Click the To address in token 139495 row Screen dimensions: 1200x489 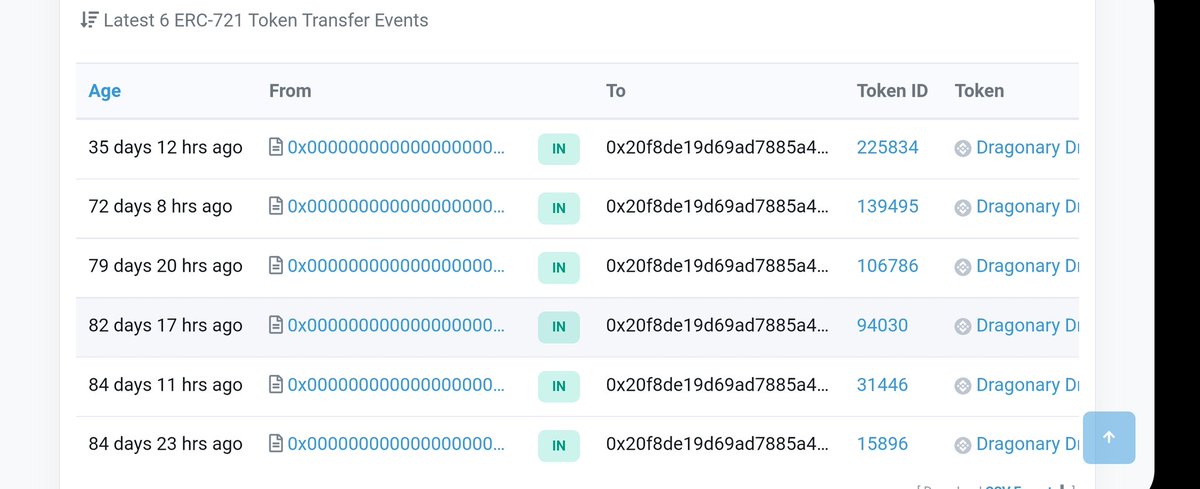click(x=717, y=207)
